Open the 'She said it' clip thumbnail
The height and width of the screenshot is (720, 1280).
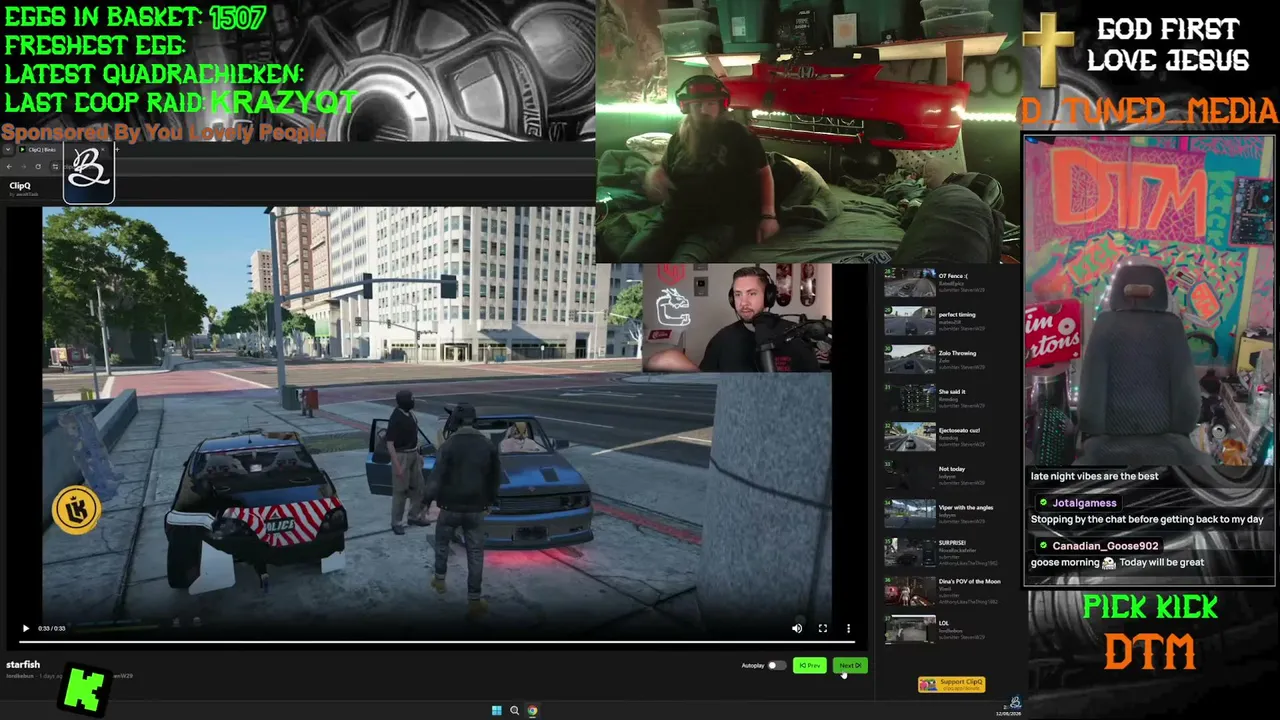pyautogui.click(x=910, y=399)
